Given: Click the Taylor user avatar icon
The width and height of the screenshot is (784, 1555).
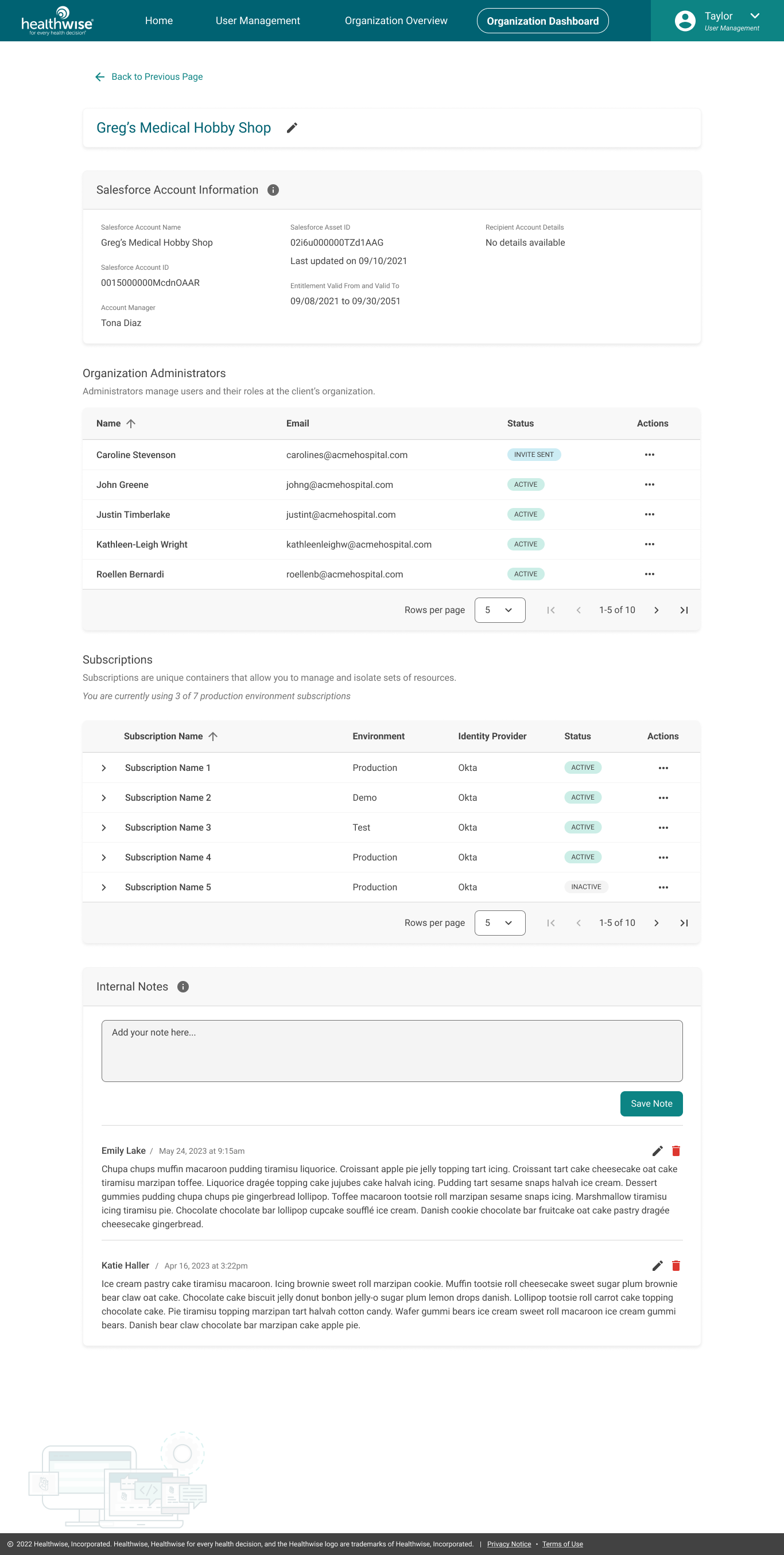Looking at the screenshot, I should pyautogui.click(x=684, y=21).
